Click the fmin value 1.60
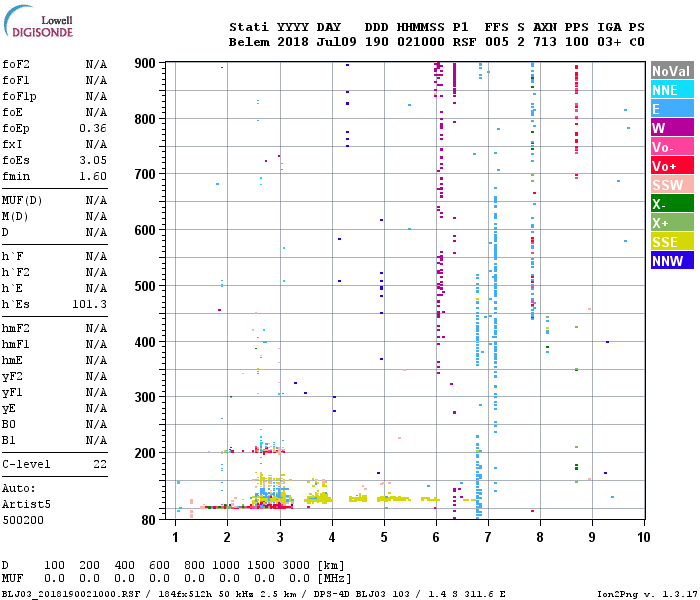The width and height of the screenshot is (700, 600). 93,176
